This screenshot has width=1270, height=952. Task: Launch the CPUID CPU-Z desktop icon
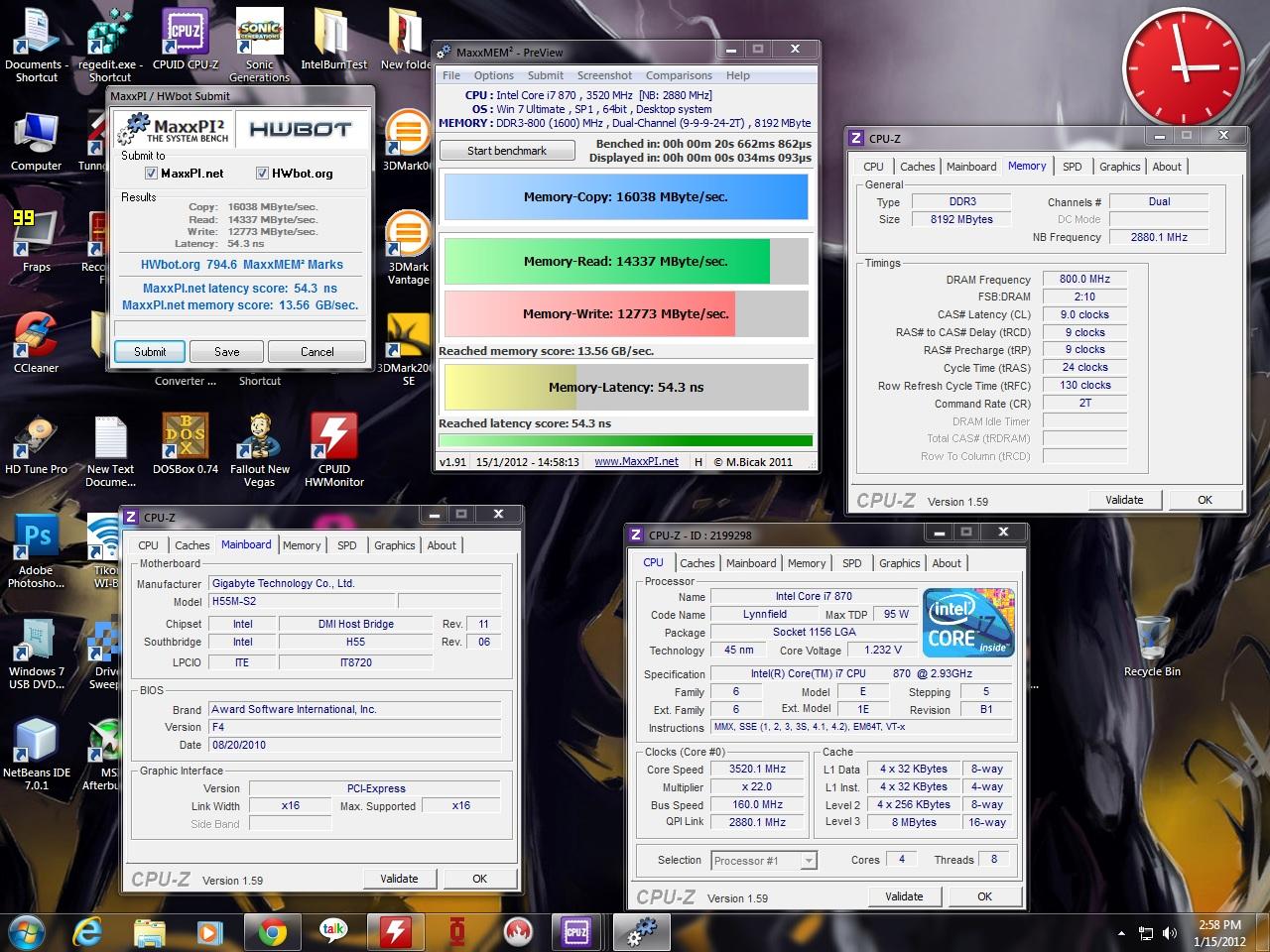click(x=186, y=40)
